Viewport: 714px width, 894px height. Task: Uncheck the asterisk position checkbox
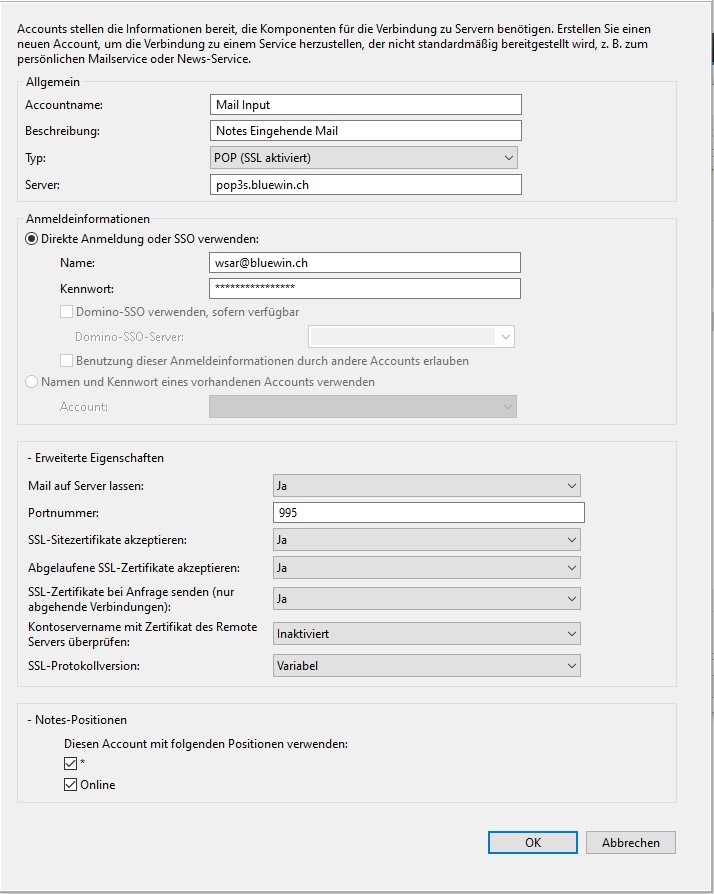[x=69, y=762]
